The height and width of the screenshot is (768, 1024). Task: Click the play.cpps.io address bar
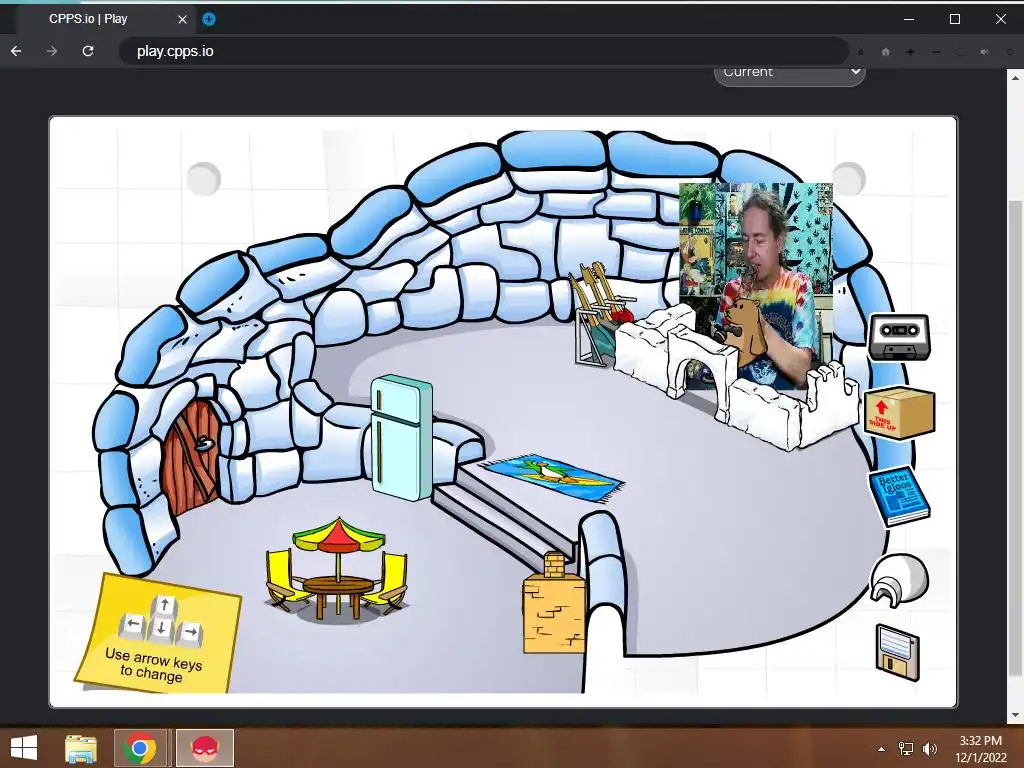click(x=483, y=51)
